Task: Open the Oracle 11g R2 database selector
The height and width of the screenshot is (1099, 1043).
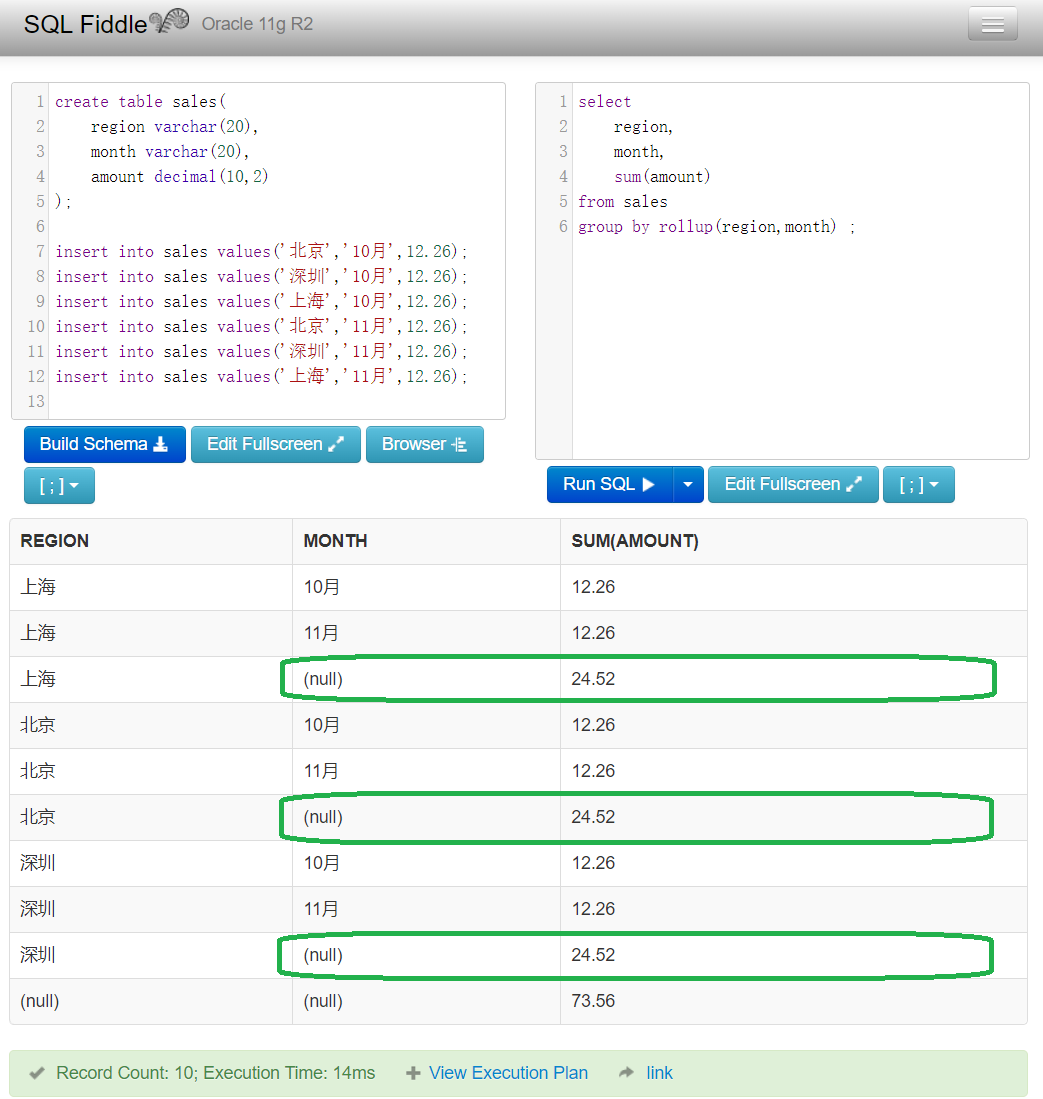Action: coord(257,24)
